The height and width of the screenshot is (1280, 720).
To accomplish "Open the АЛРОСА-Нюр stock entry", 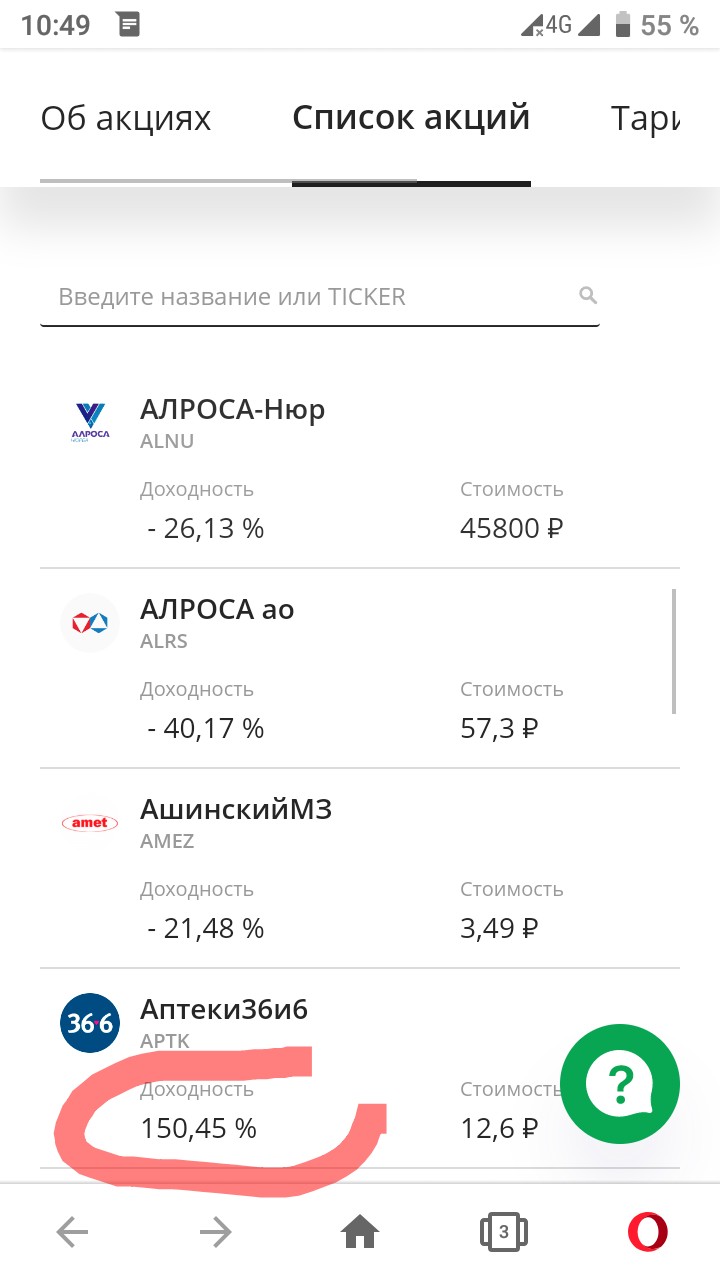I will 233,410.
